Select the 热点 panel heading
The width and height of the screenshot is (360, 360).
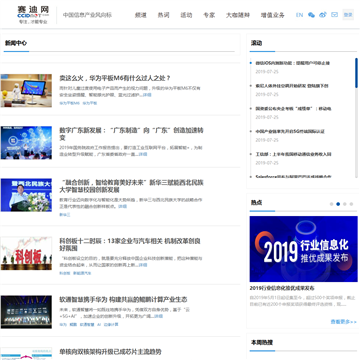pos(256,202)
